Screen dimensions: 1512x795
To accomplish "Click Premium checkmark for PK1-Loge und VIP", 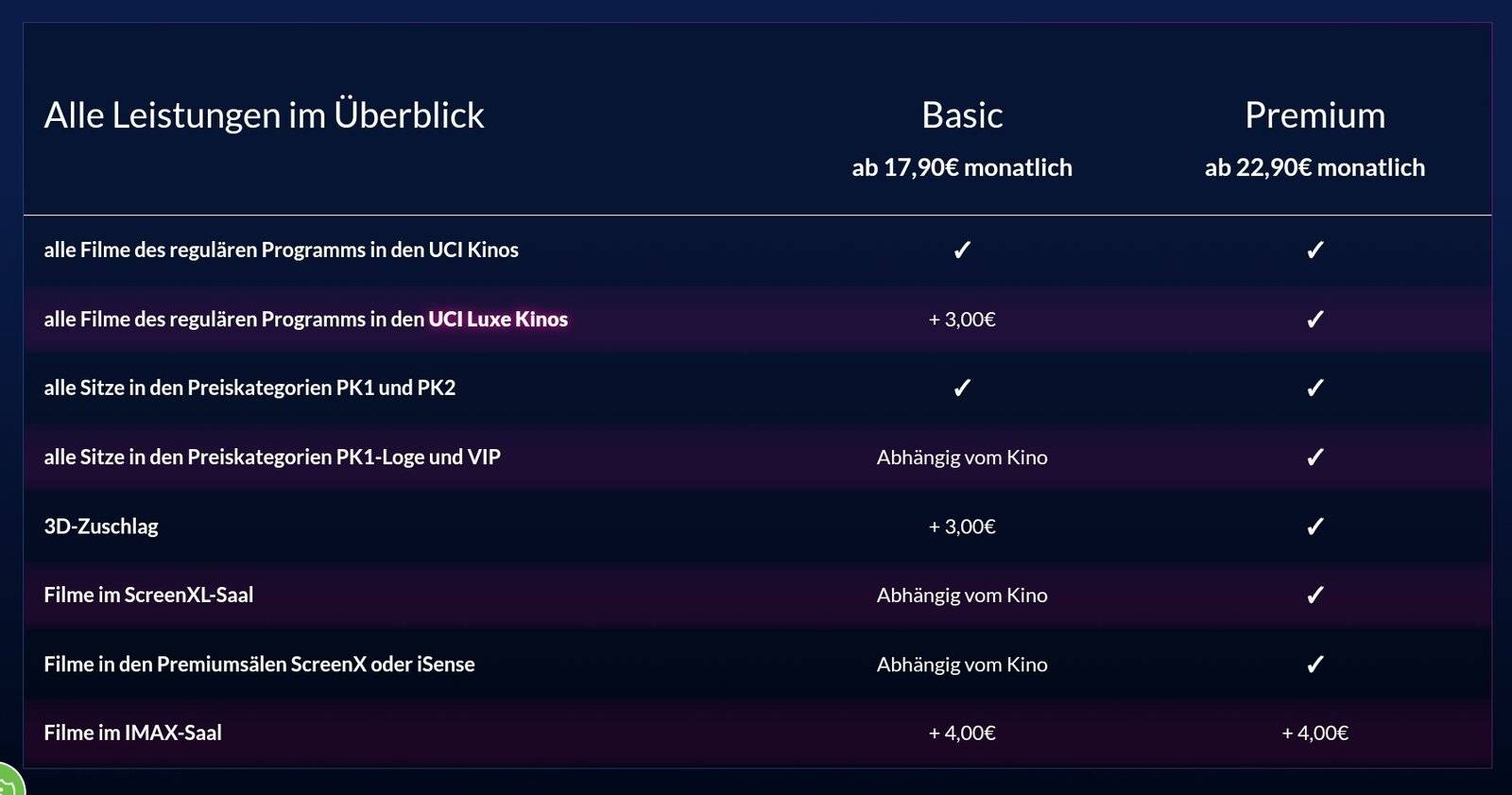I will (x=1314, y=457).
